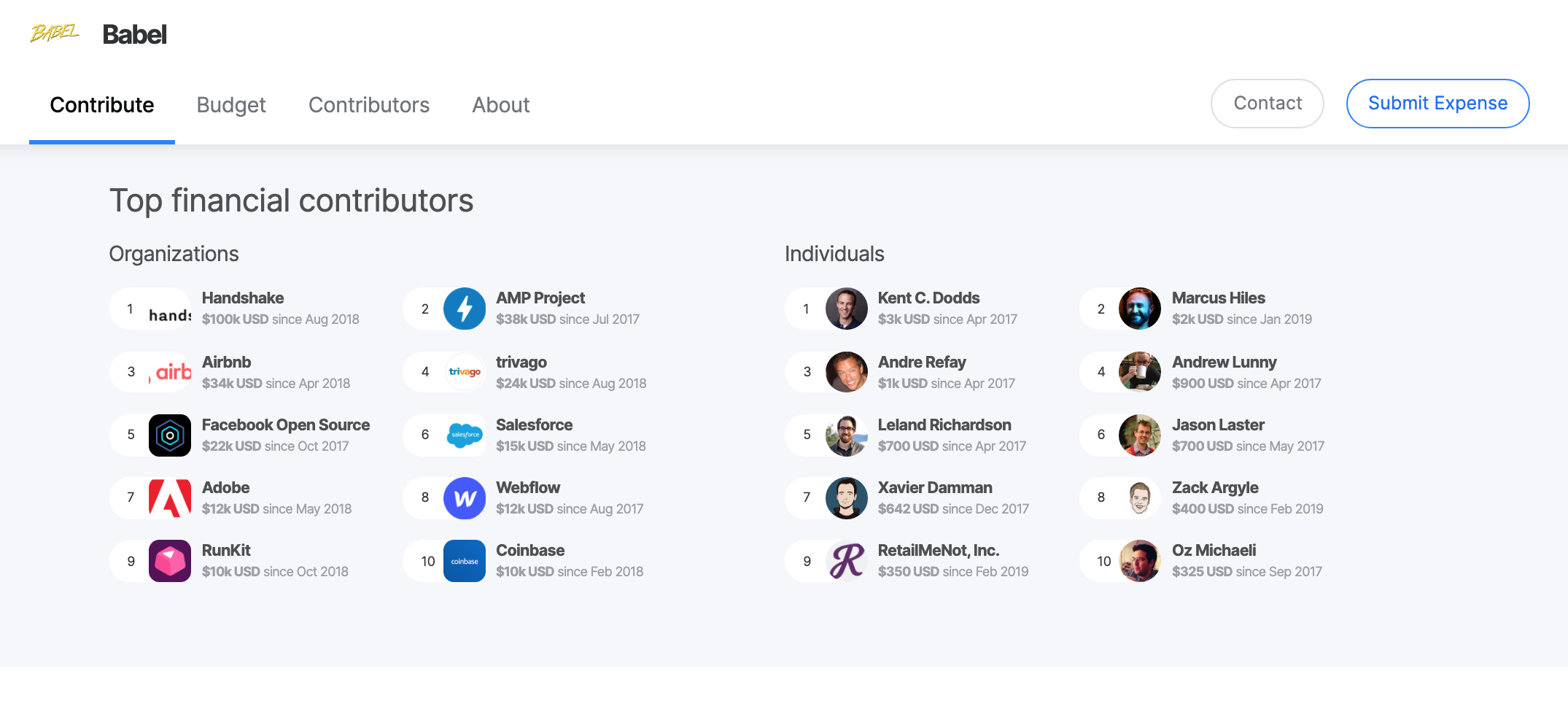Viewport: 1568px width, 709px height.
Task: Click the Coinbase blue logo
Action: [x=465, y=561]
